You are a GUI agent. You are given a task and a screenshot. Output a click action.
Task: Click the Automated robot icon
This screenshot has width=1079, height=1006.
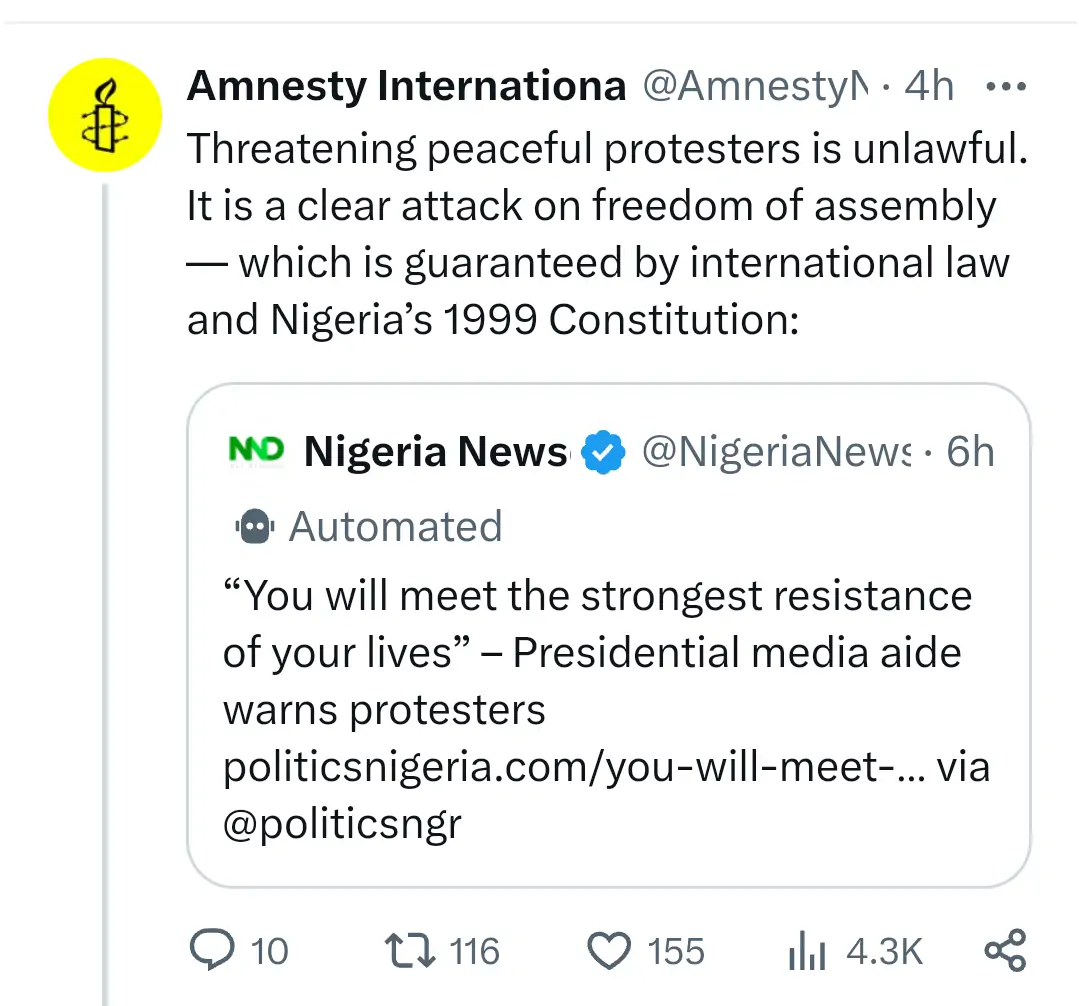(255, 526)
